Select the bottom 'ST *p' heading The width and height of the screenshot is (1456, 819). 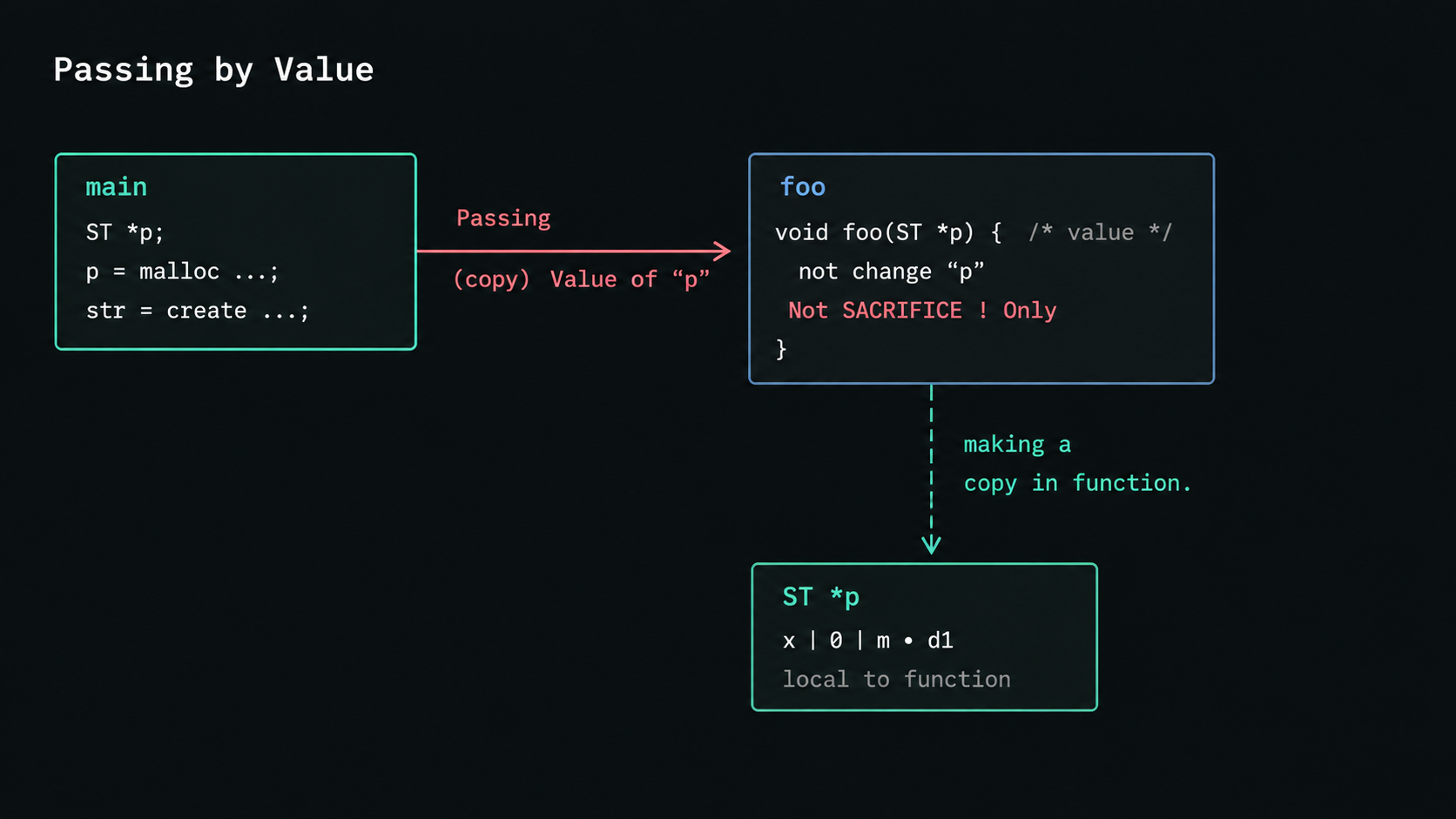tap(820, 597)
